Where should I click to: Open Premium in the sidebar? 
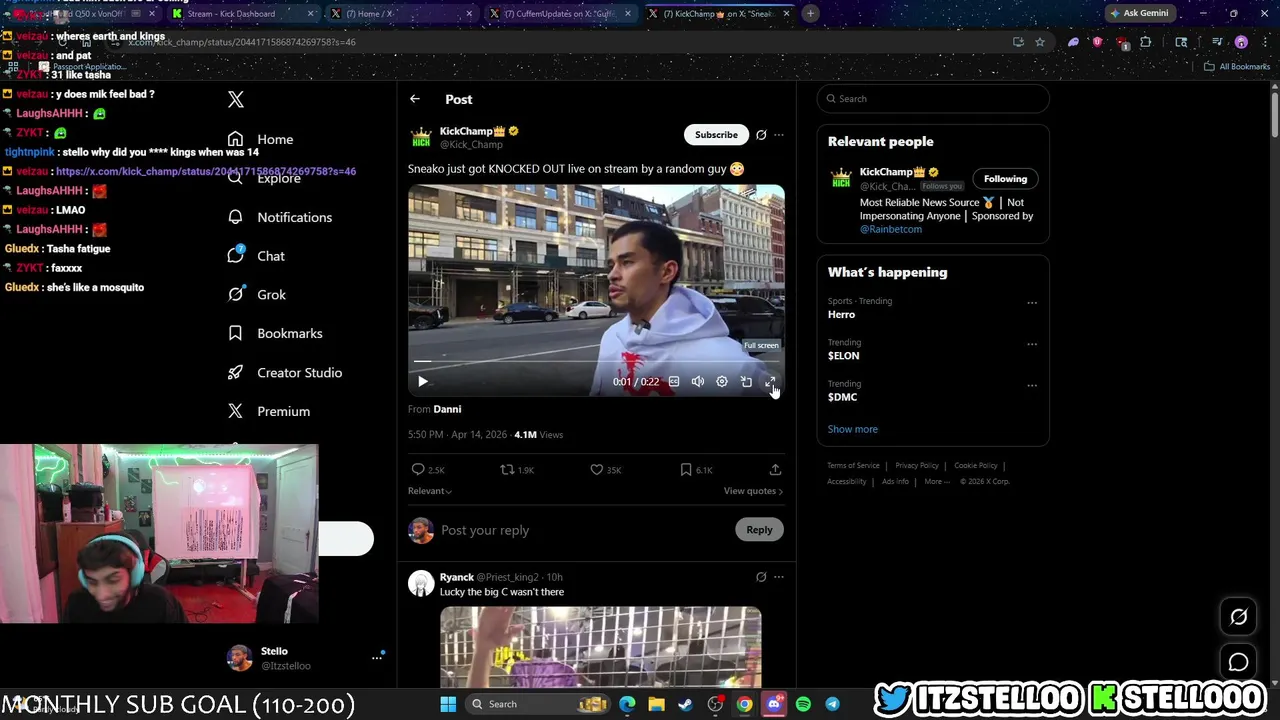(x=268, y=411)
